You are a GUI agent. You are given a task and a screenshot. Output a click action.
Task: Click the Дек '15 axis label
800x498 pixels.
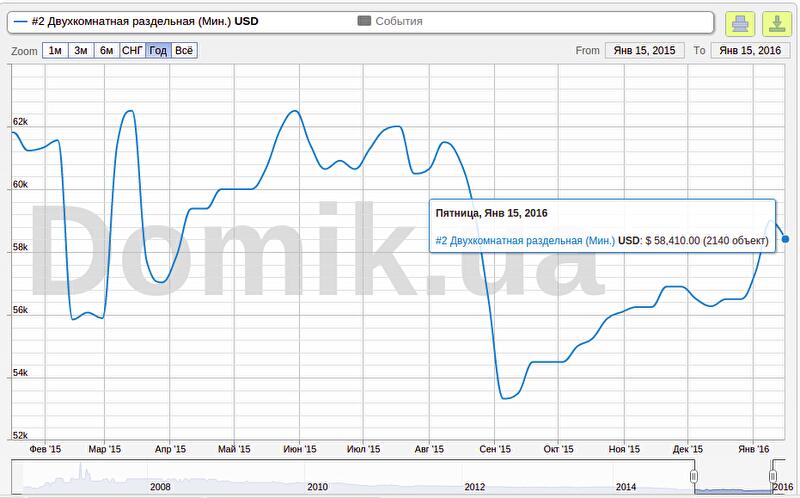point(687,449)
